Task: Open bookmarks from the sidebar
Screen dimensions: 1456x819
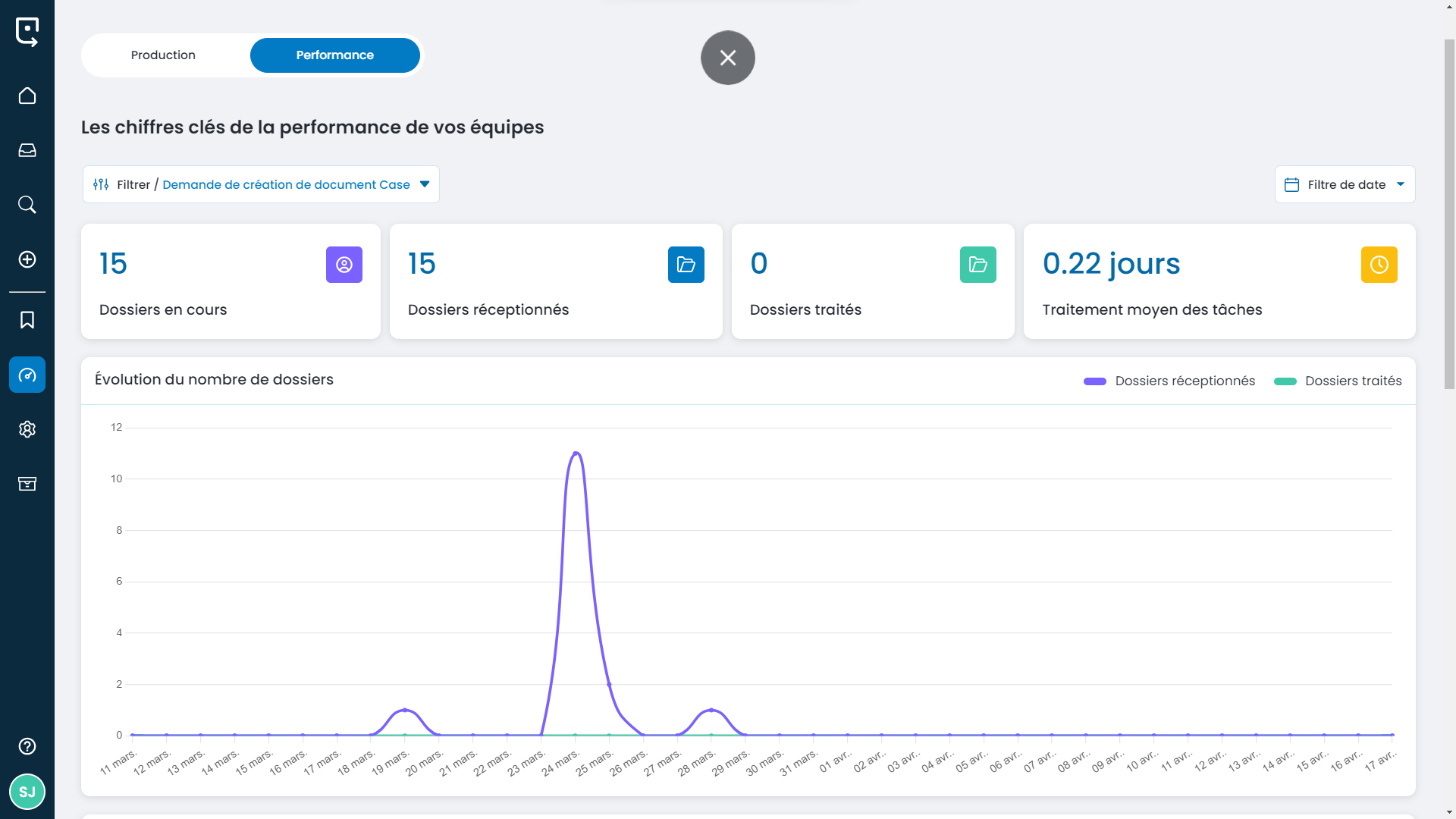Action: click(27, 320)
